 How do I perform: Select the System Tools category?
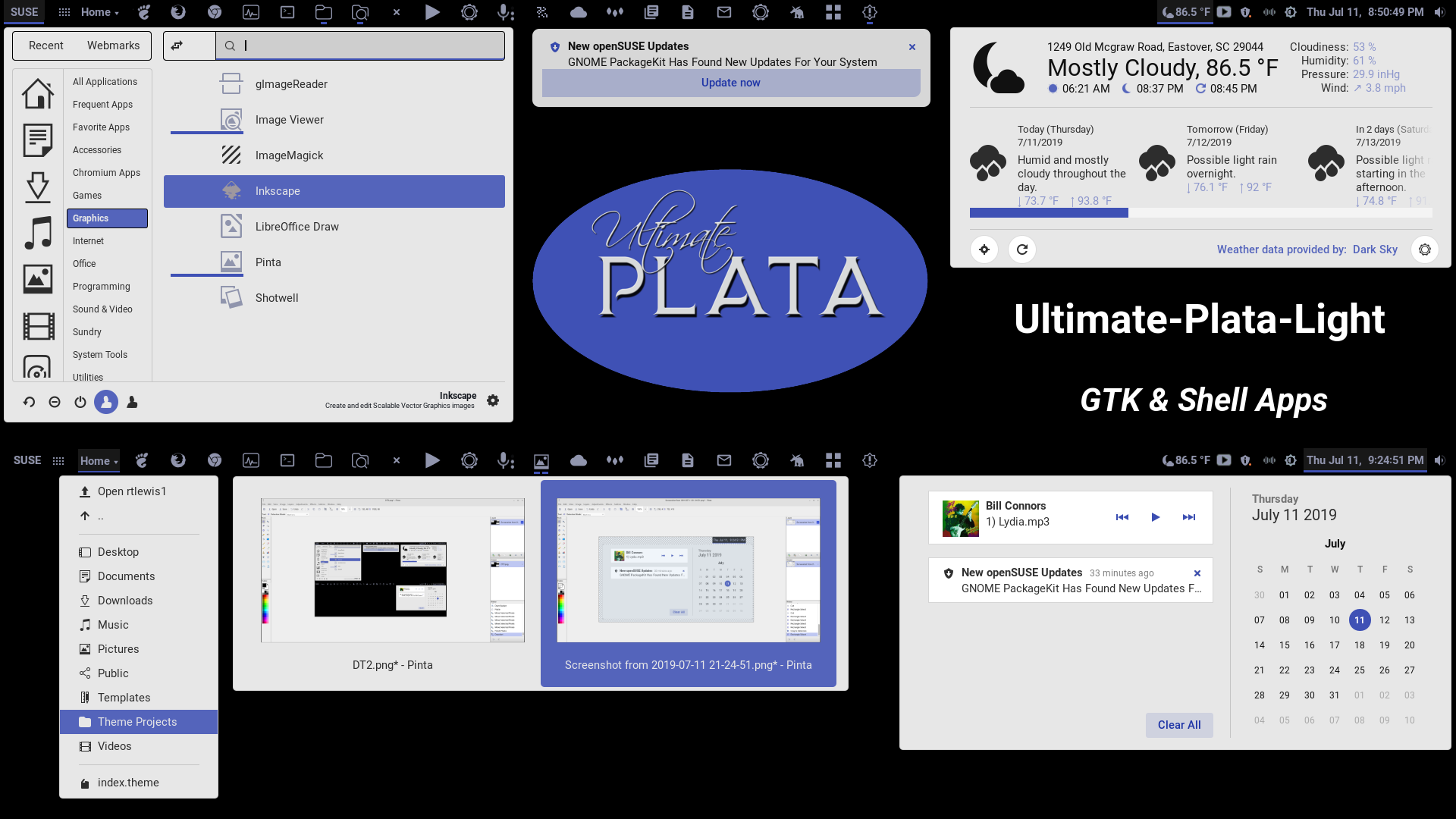tap(100, 355)
